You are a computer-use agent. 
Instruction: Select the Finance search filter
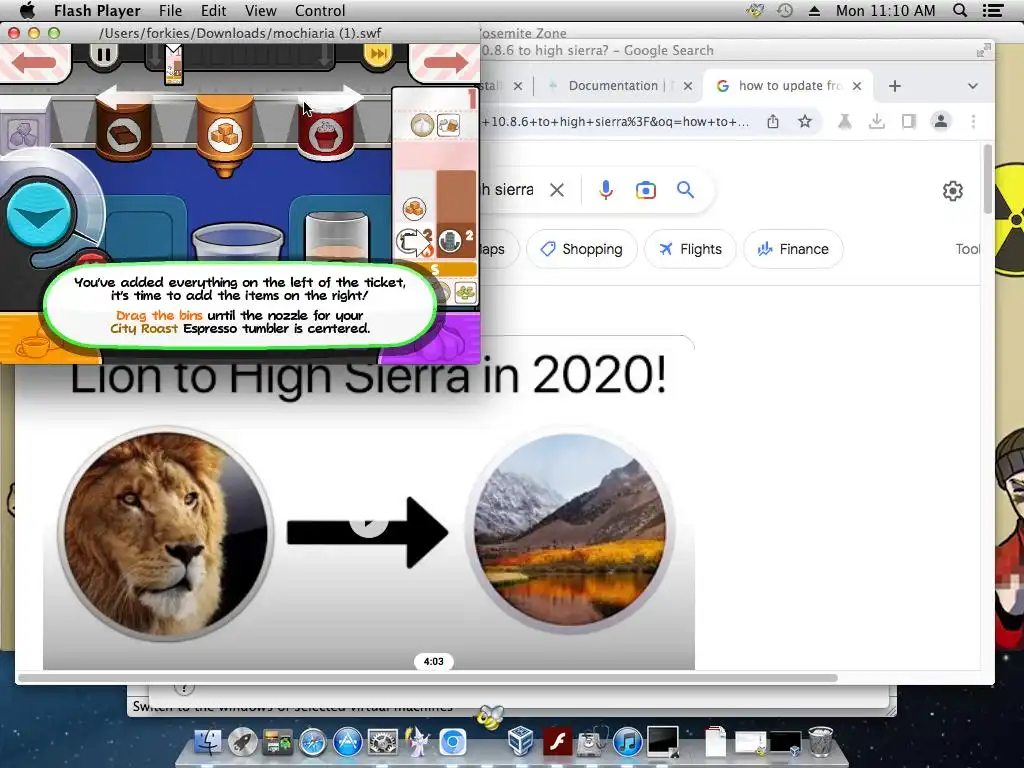(x=793, y=249)
